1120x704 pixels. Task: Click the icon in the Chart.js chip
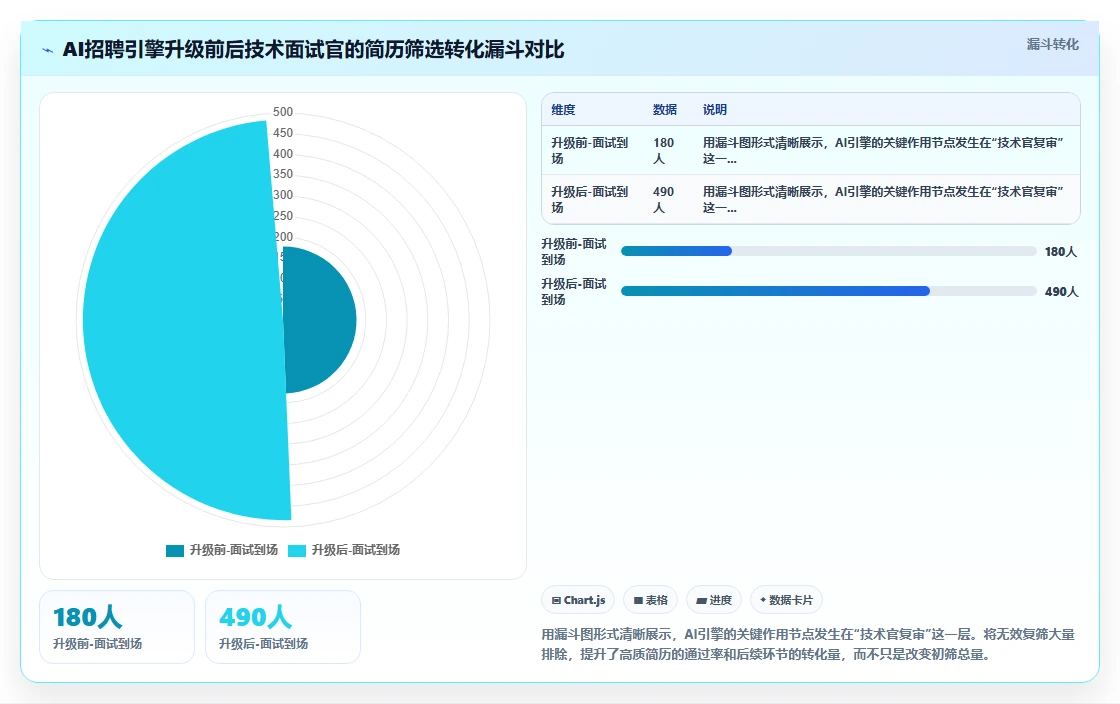[x=556, y=600]
